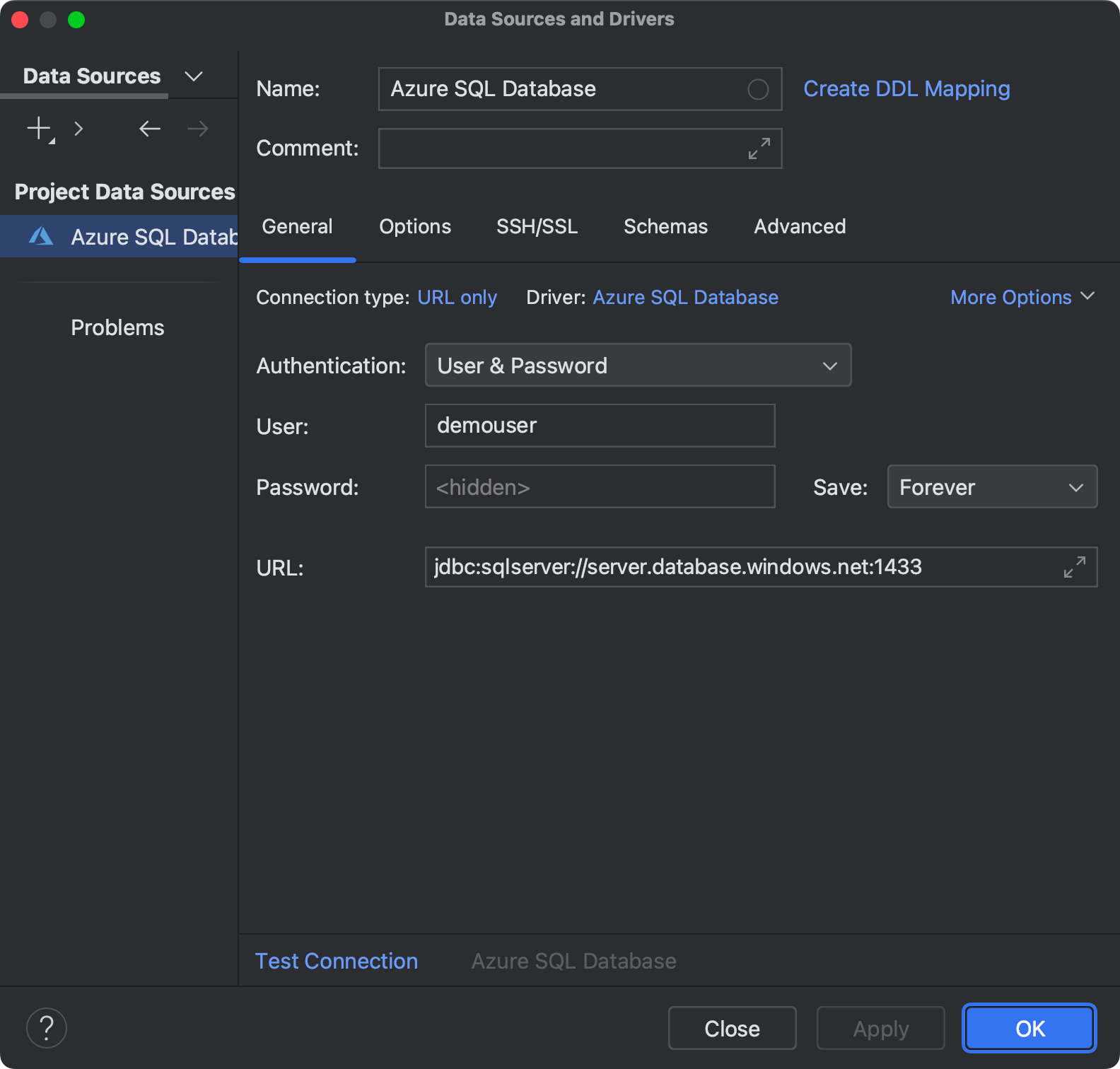Viewport: 1120px width, 1069px height.
Task: Click into the User input field
Action: [600, 426]
